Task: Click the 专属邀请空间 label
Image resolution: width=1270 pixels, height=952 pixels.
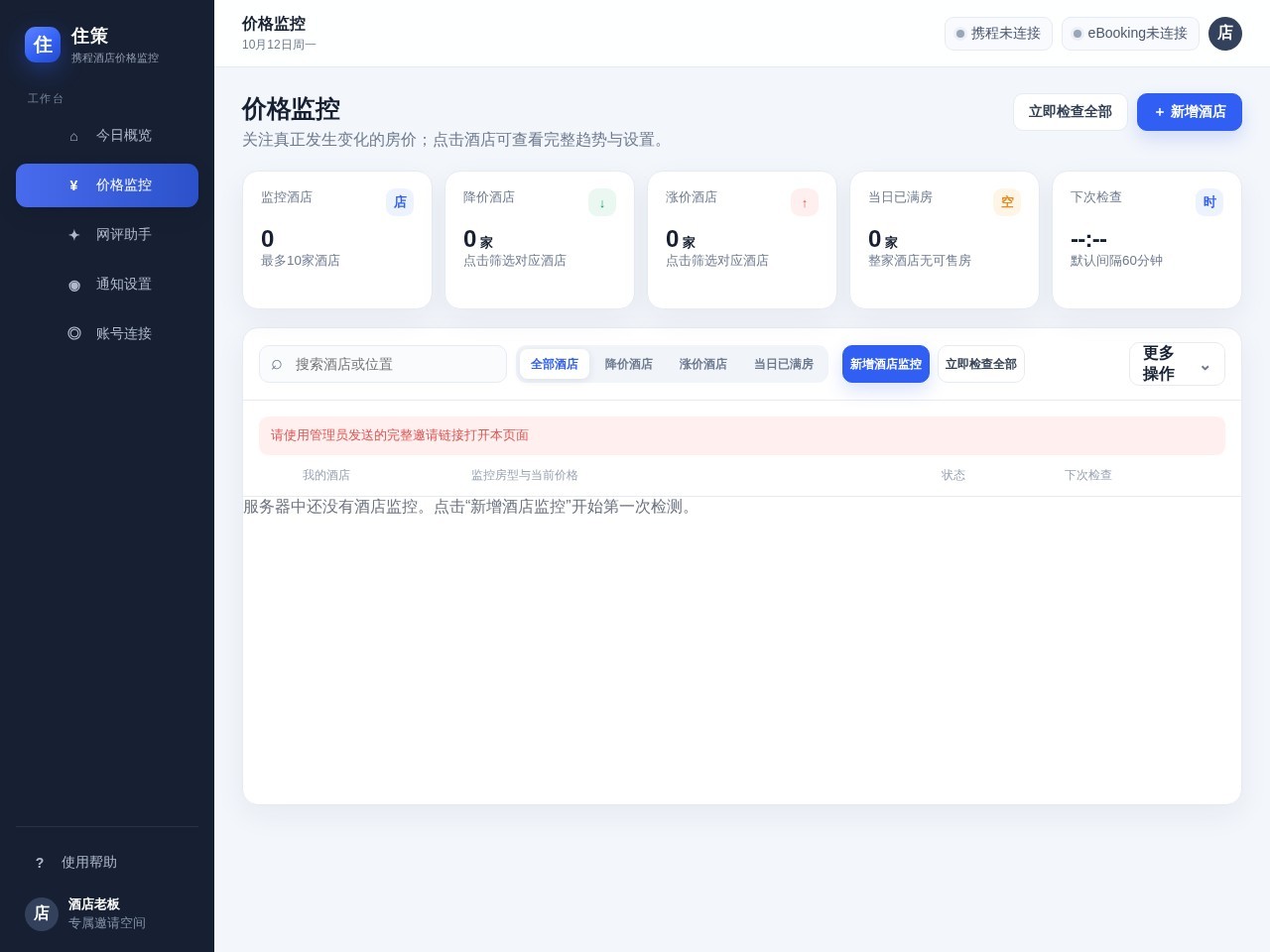Action: pyautogui.click(x=107, y=923)
